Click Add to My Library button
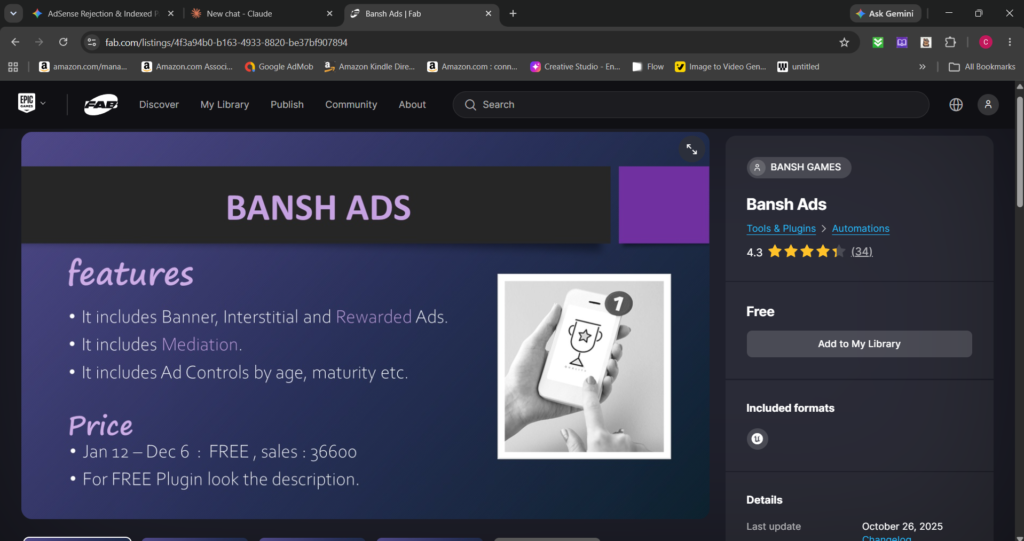1024x541 pixels. coord(859,344)
